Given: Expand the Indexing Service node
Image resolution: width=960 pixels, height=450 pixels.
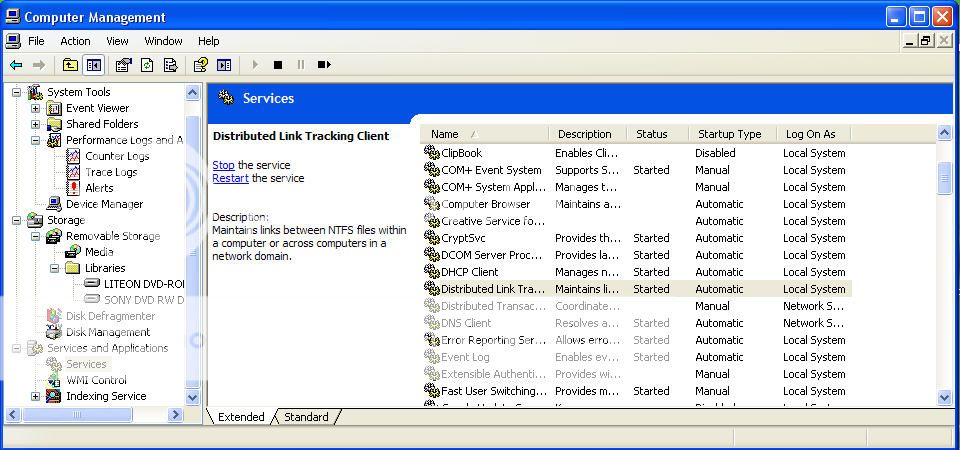Looking at the screenshot, I should (36, 396).
